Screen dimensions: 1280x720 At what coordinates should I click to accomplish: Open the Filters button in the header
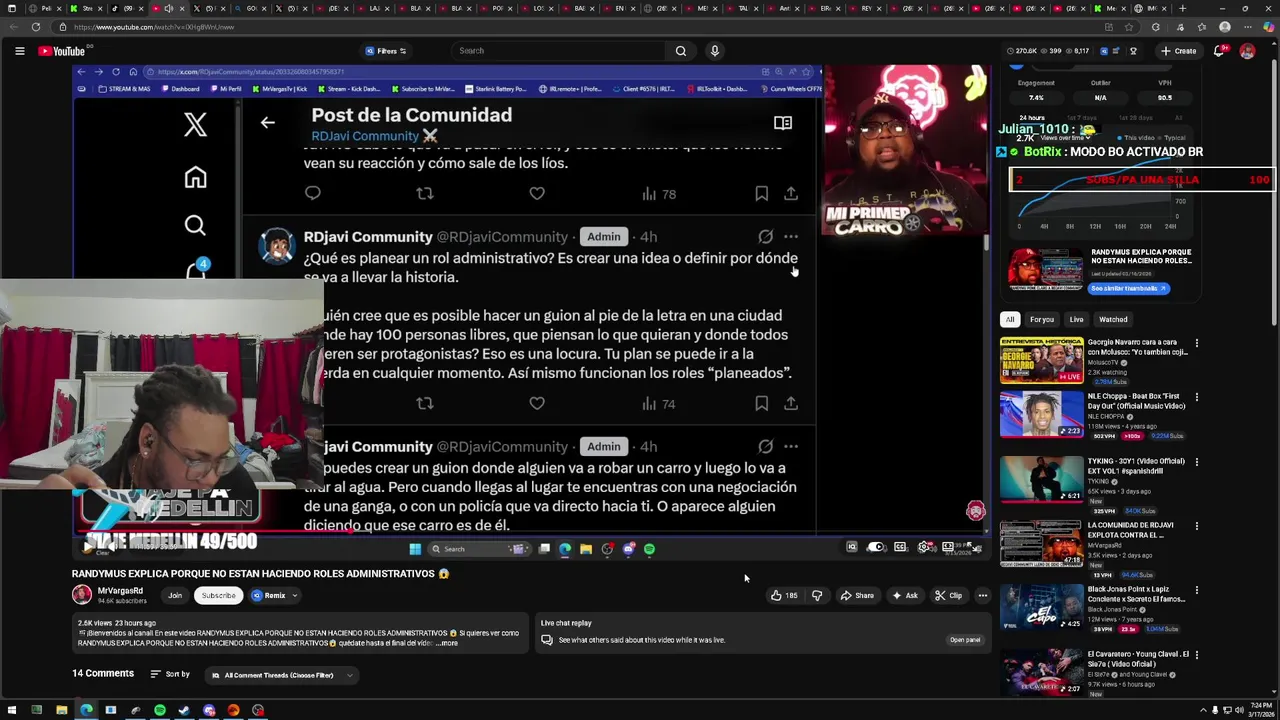click(386, 51)
